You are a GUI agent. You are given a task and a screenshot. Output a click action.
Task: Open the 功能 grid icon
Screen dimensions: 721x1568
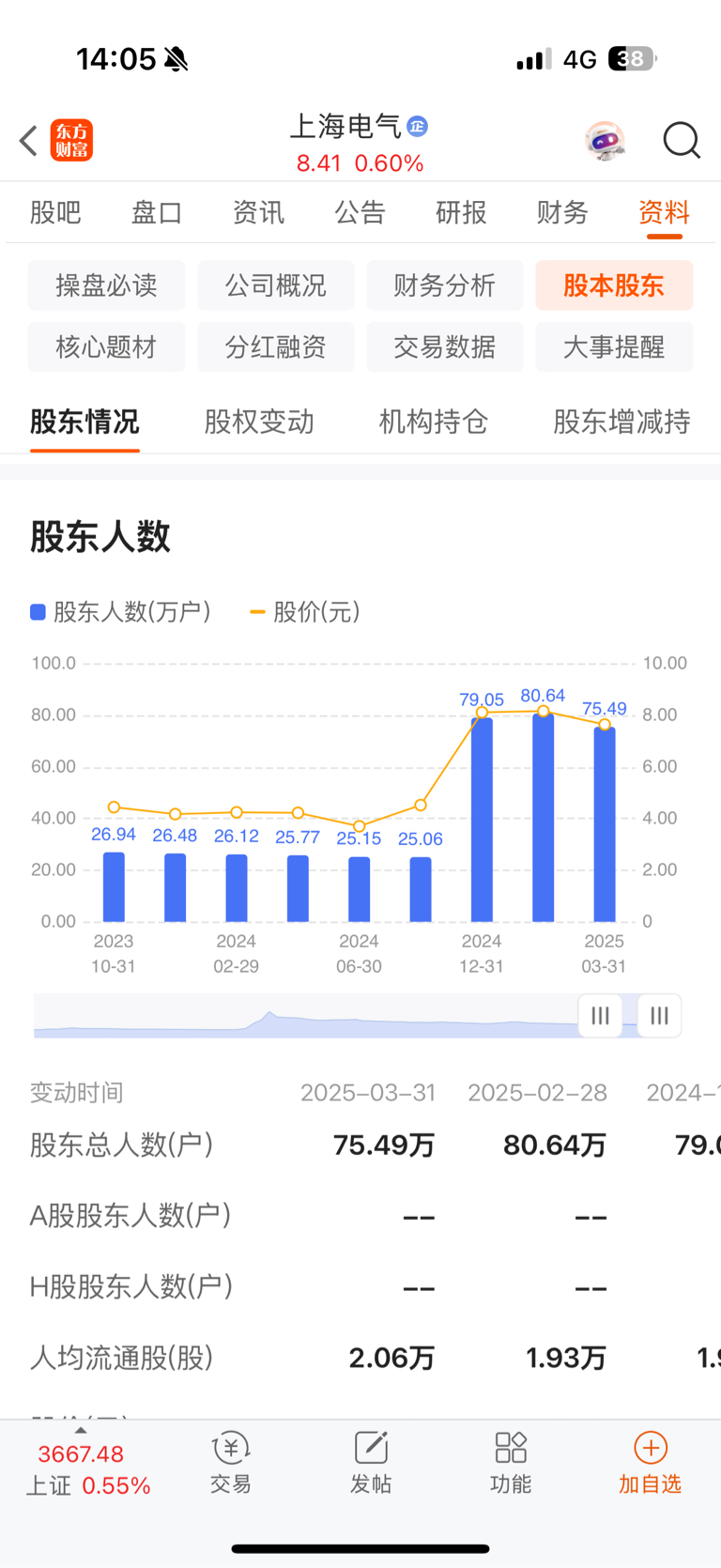511,1449
